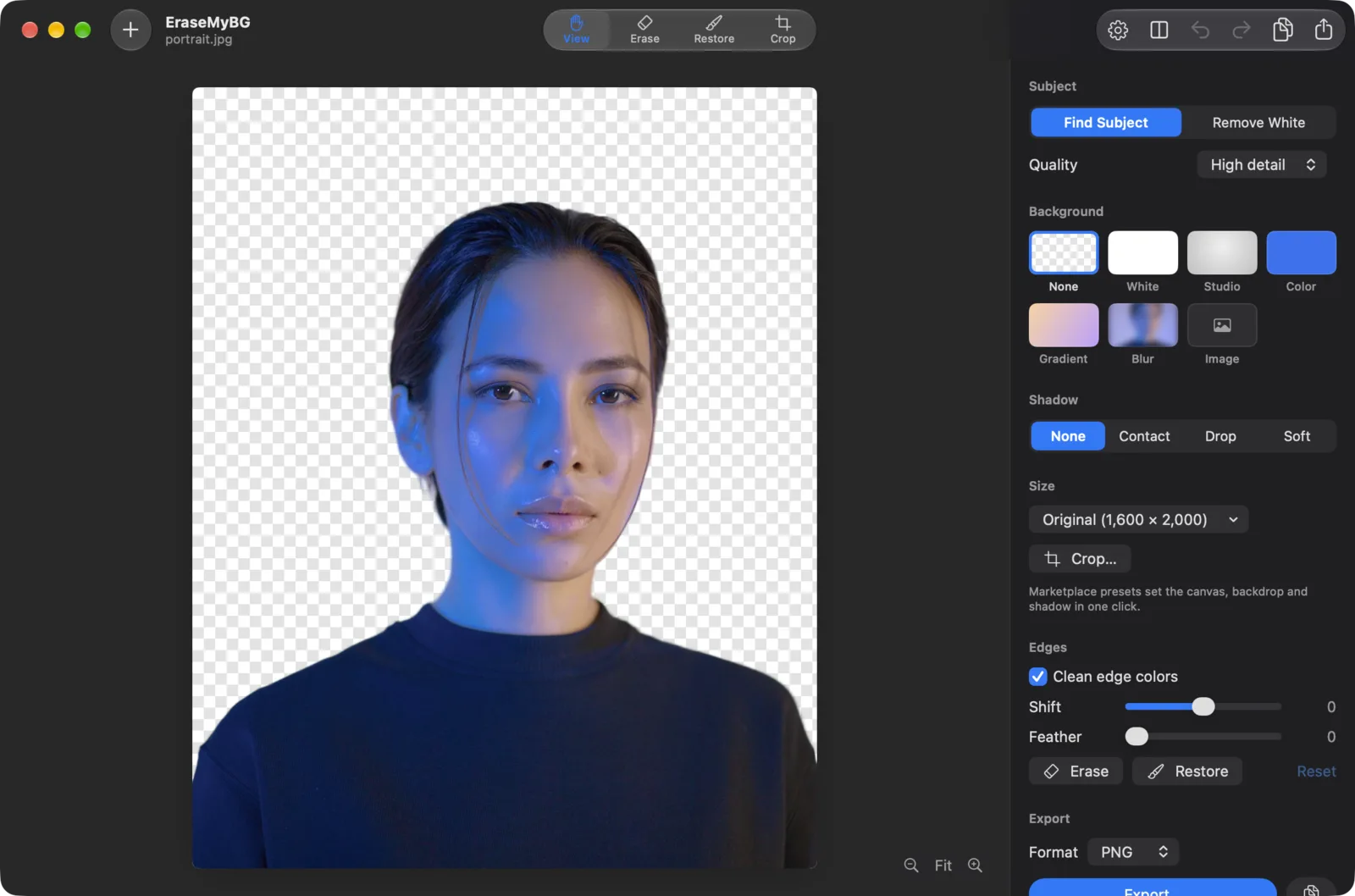Undo last action arrow
Viewport: 1355px width, 896px height.
coord(1200,30)
